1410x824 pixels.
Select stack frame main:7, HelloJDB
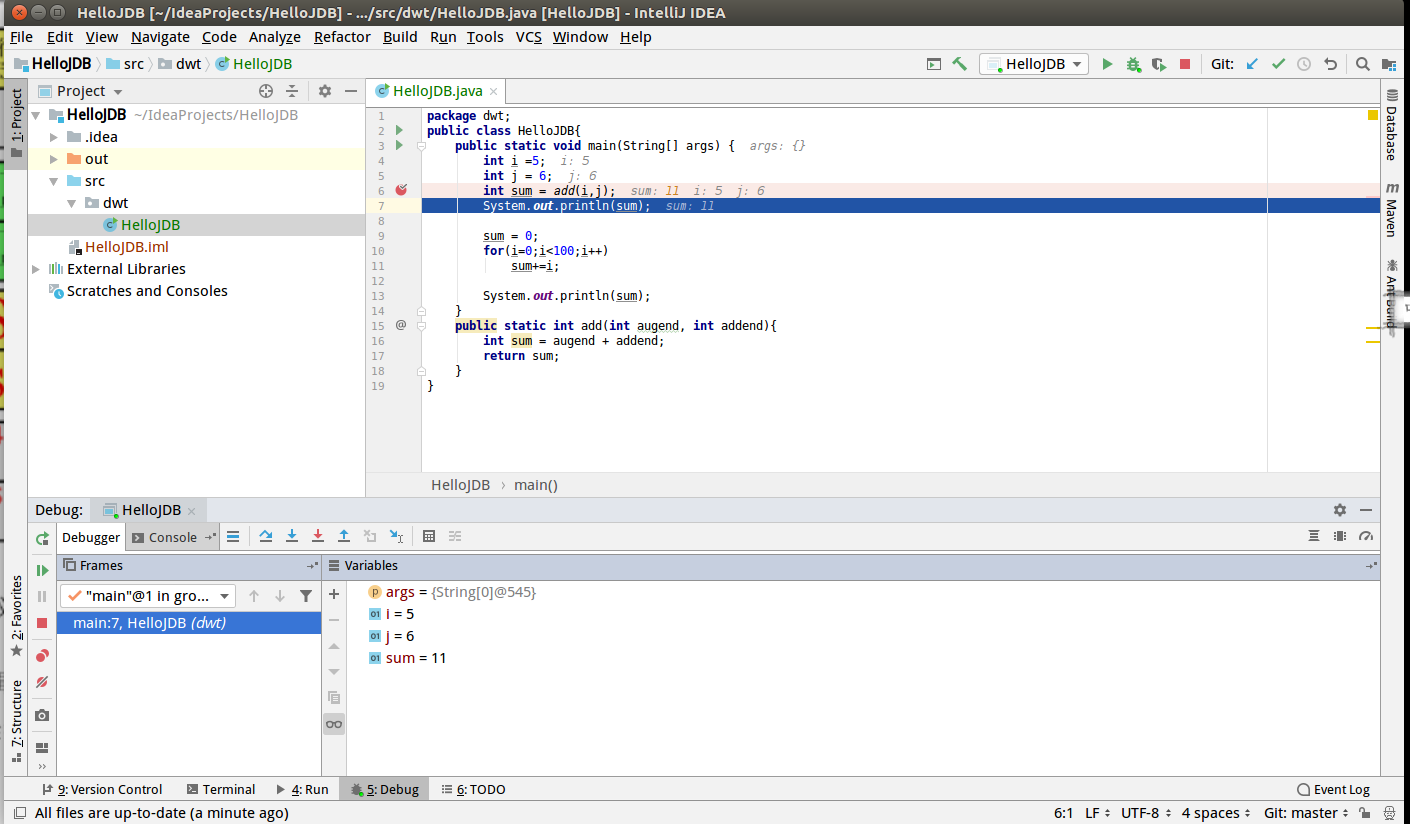coord(189,623)
